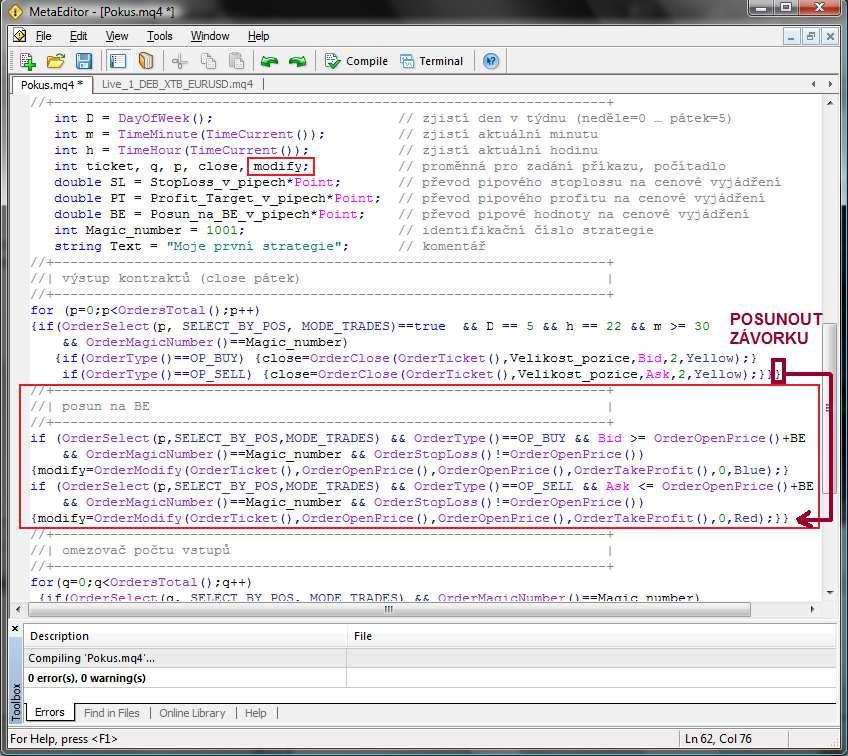Click the horizontal scrollbar left arrow

[18, 609]
